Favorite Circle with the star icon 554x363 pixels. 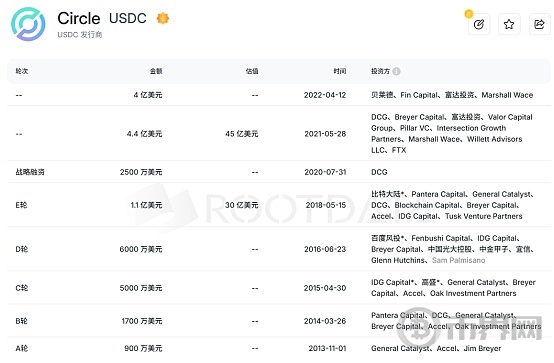tap(509, 24)
